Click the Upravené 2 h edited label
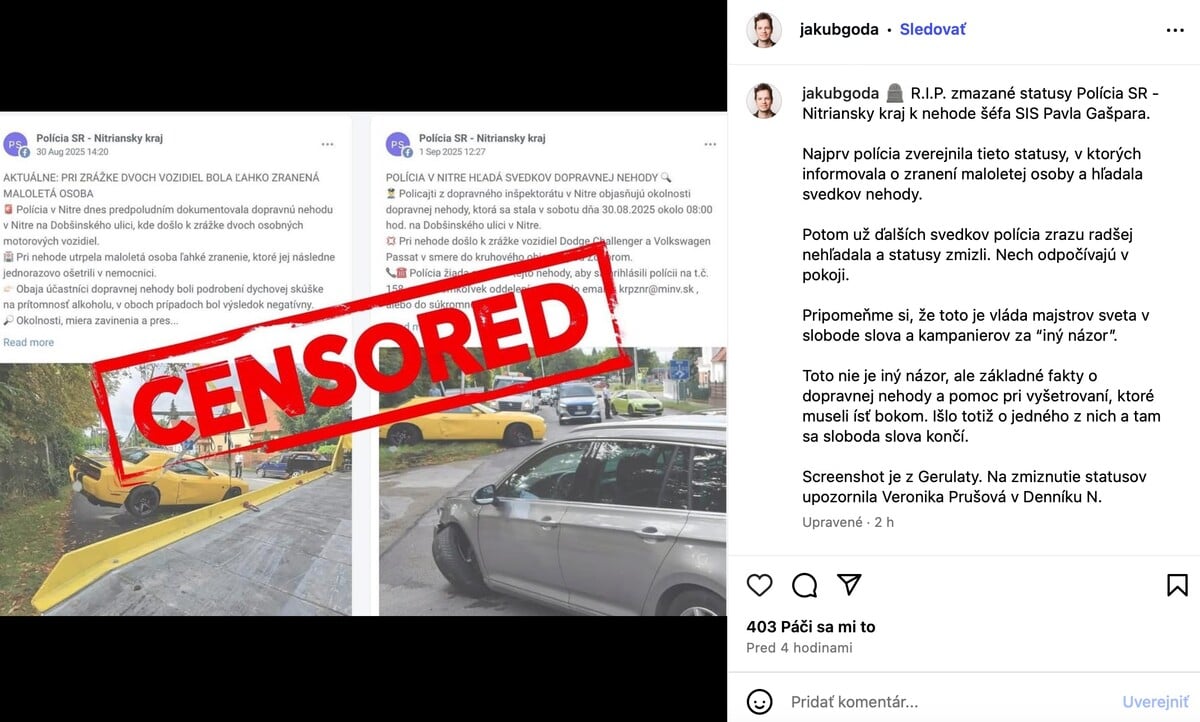This screenshot has width=1200, height=722. coord(848,522)
